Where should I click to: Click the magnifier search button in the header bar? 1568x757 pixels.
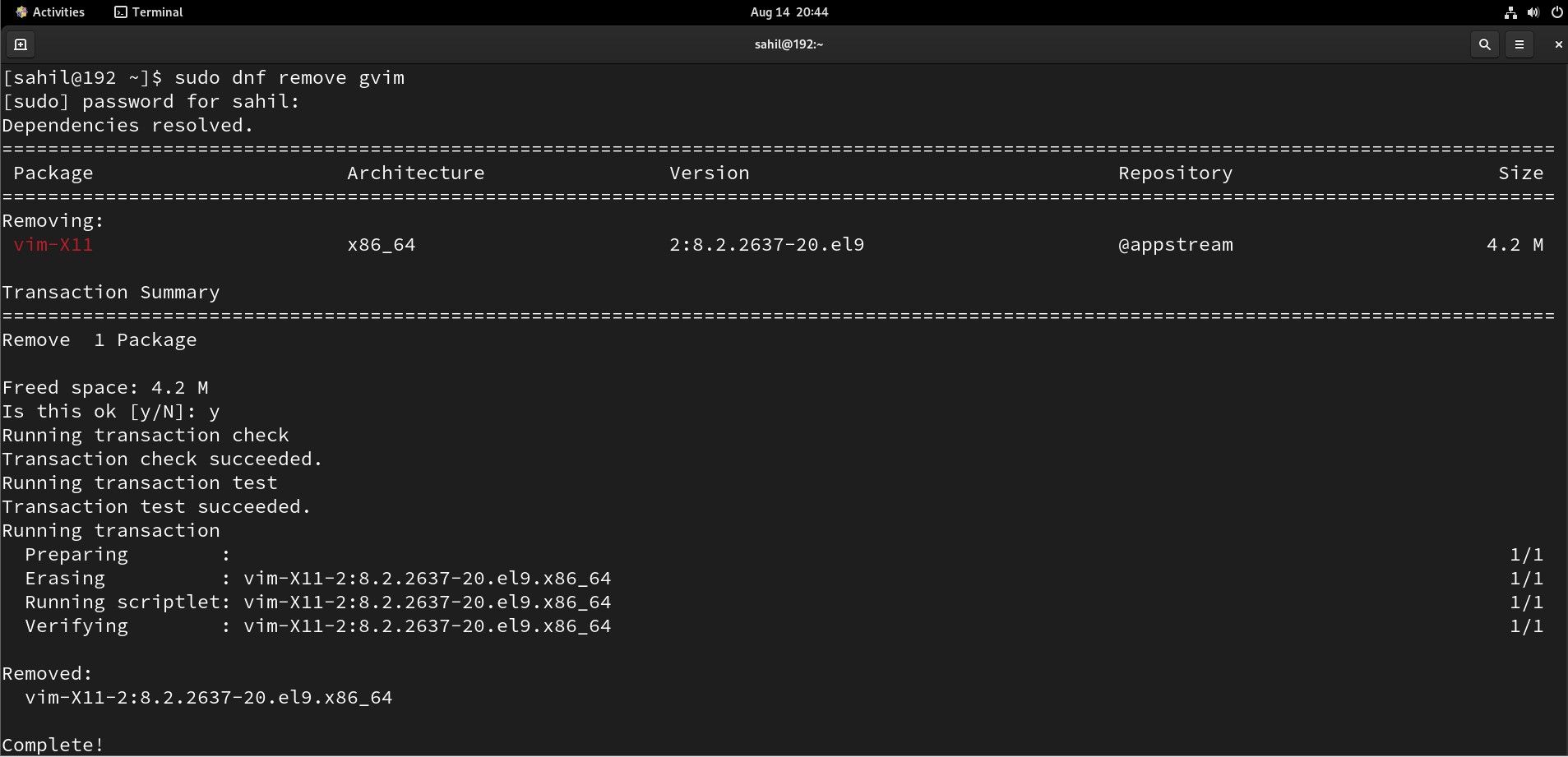[1484, 44]
